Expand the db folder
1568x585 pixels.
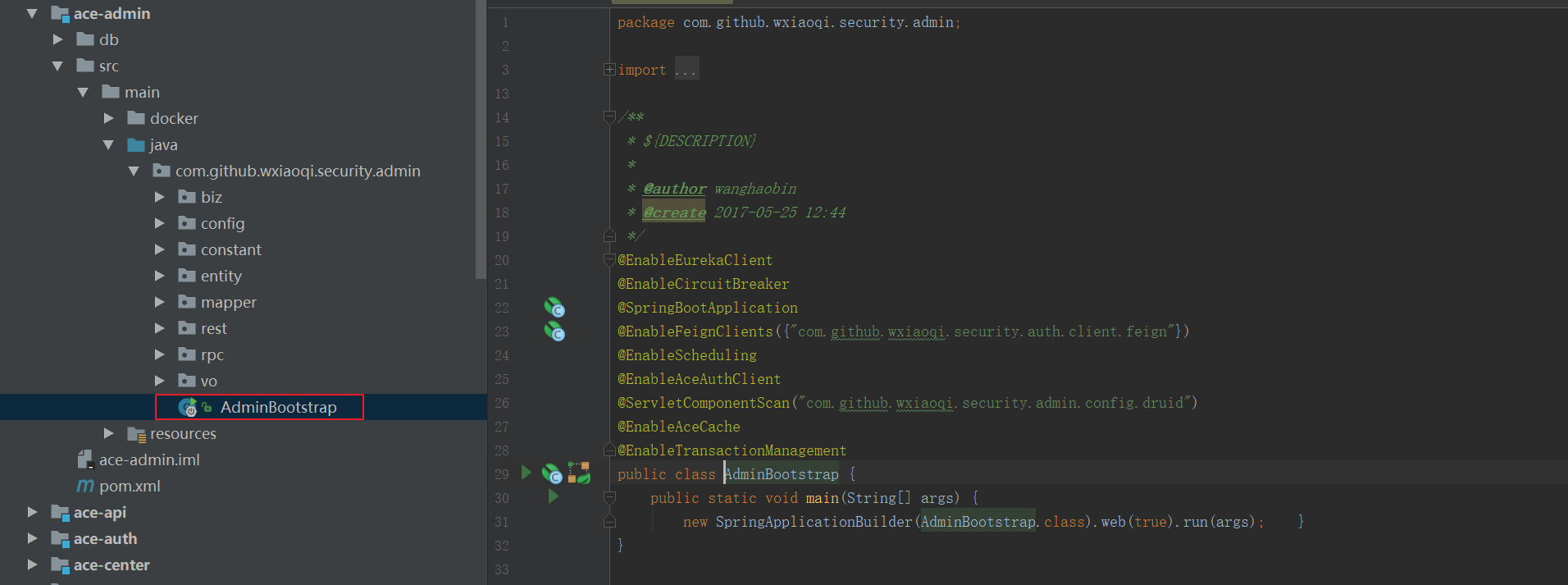[57, 39]
